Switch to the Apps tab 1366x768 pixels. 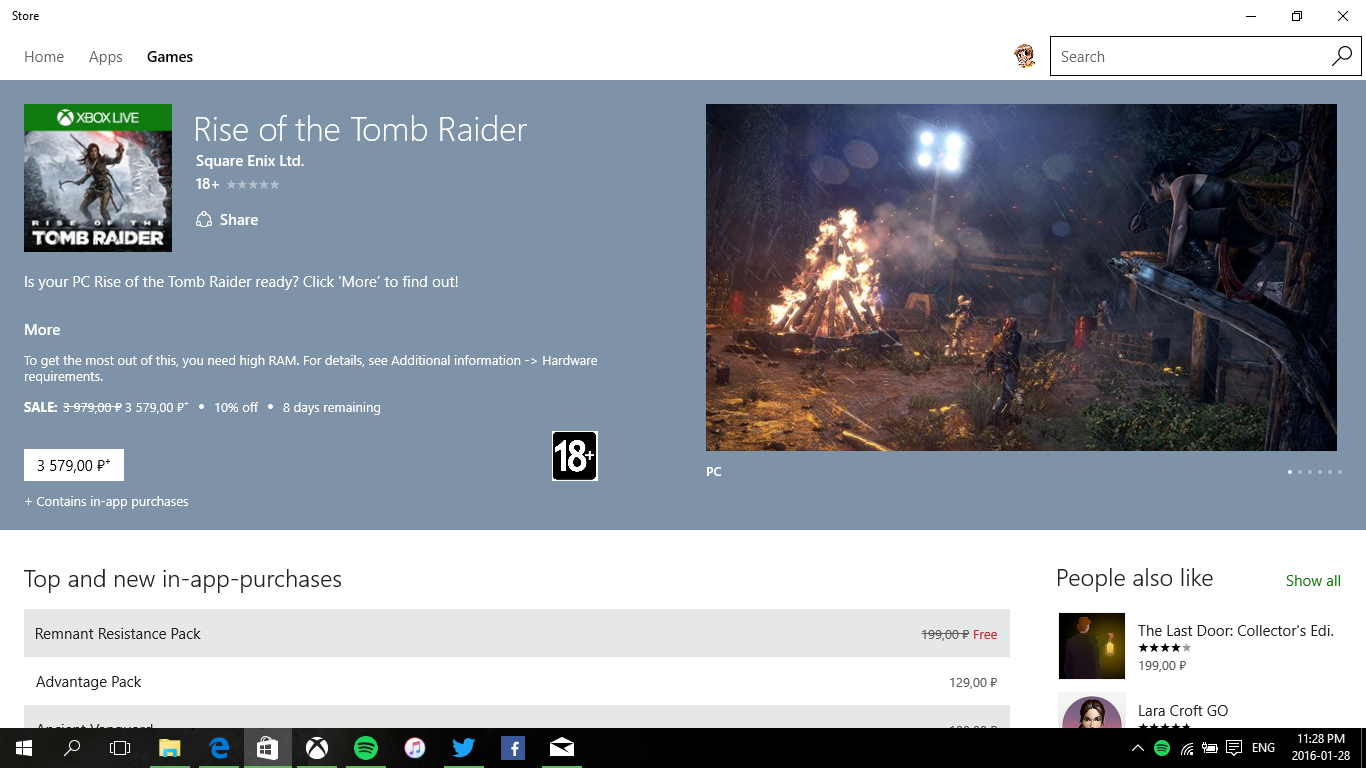(106, 57)
